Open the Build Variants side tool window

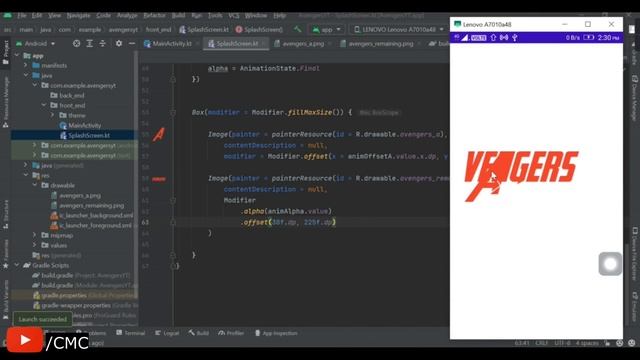6,299
